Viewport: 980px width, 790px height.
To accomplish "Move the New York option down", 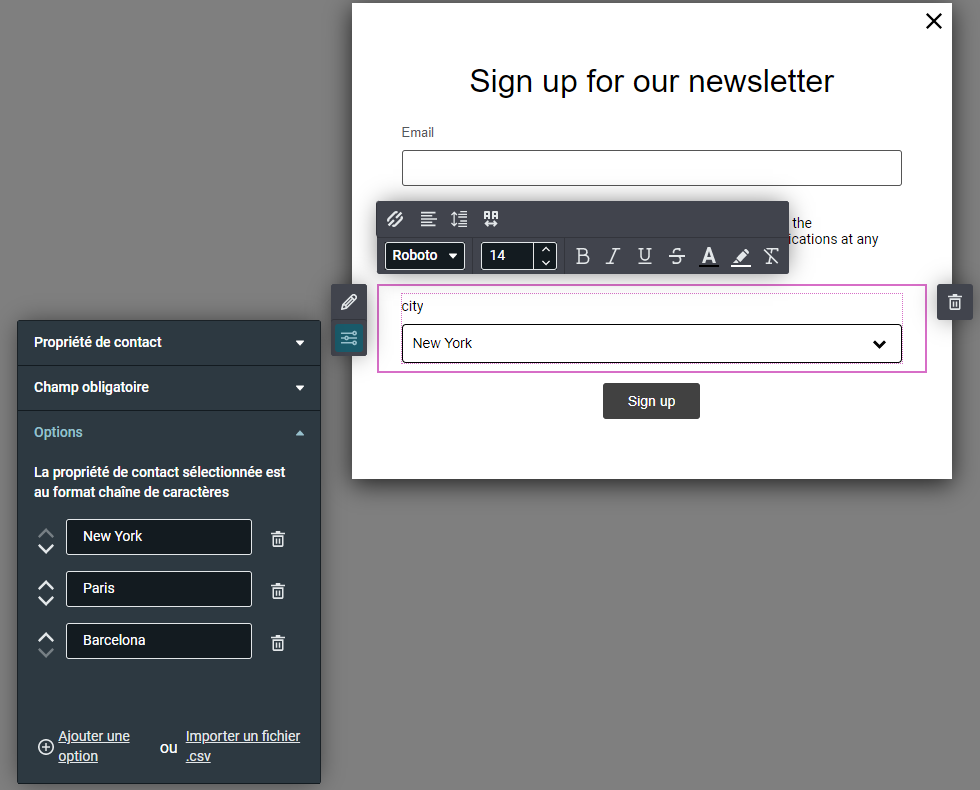I will pyautogui.click(x=46, y=549).
